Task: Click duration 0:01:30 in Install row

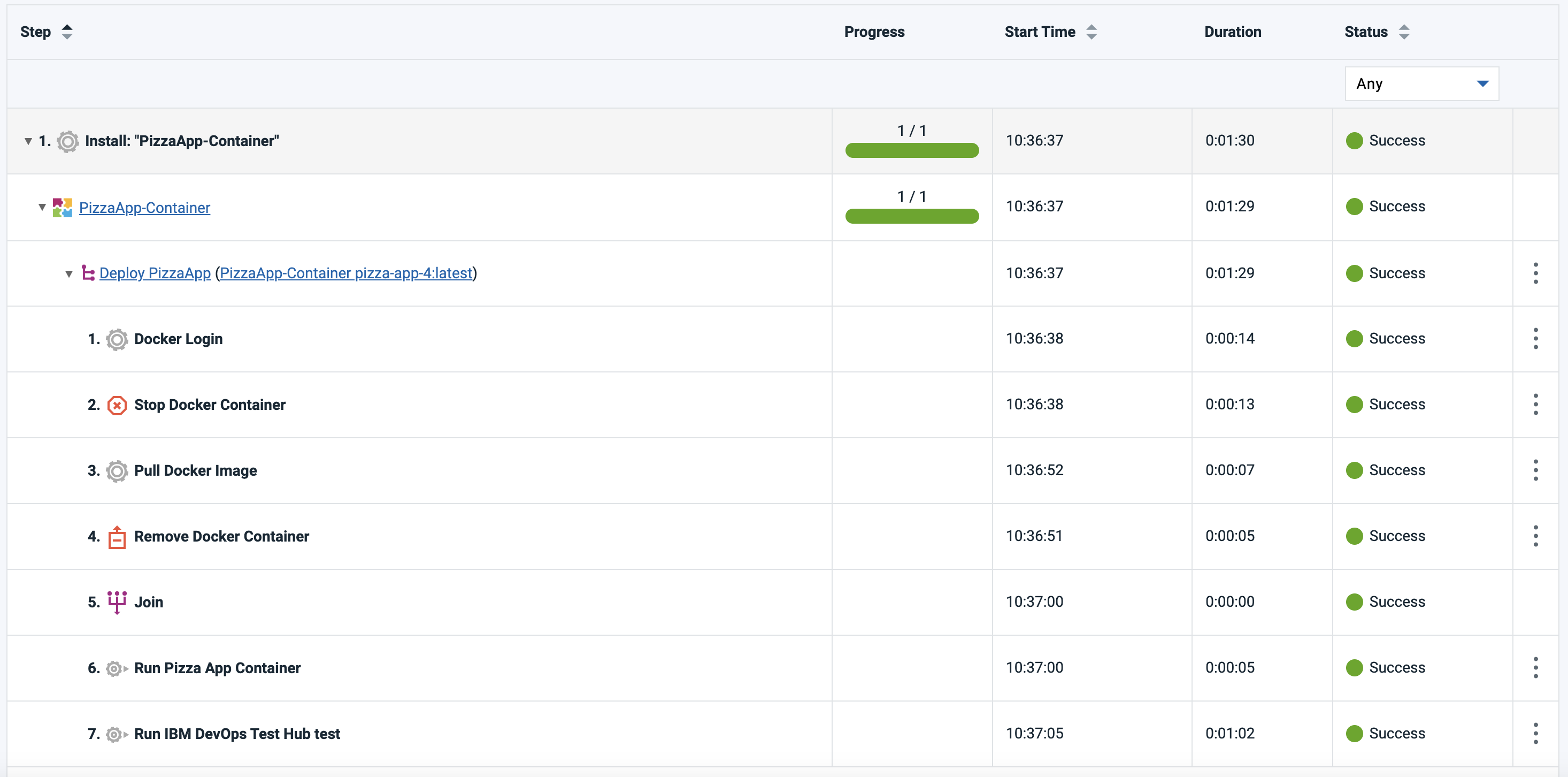Action: click(x=1229, y=141)
